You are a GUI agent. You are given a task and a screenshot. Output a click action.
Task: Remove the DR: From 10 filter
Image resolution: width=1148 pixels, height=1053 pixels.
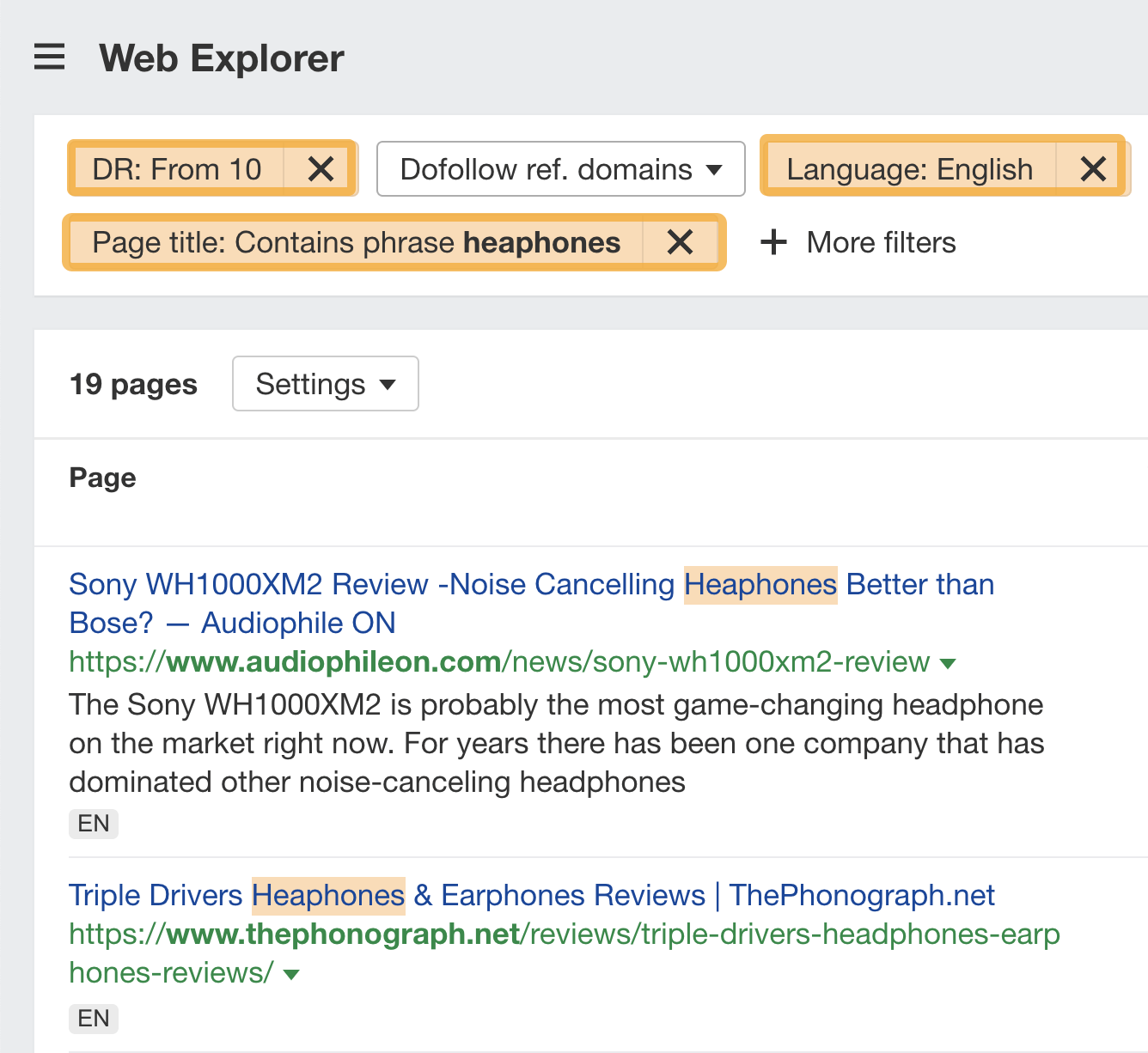319,168
